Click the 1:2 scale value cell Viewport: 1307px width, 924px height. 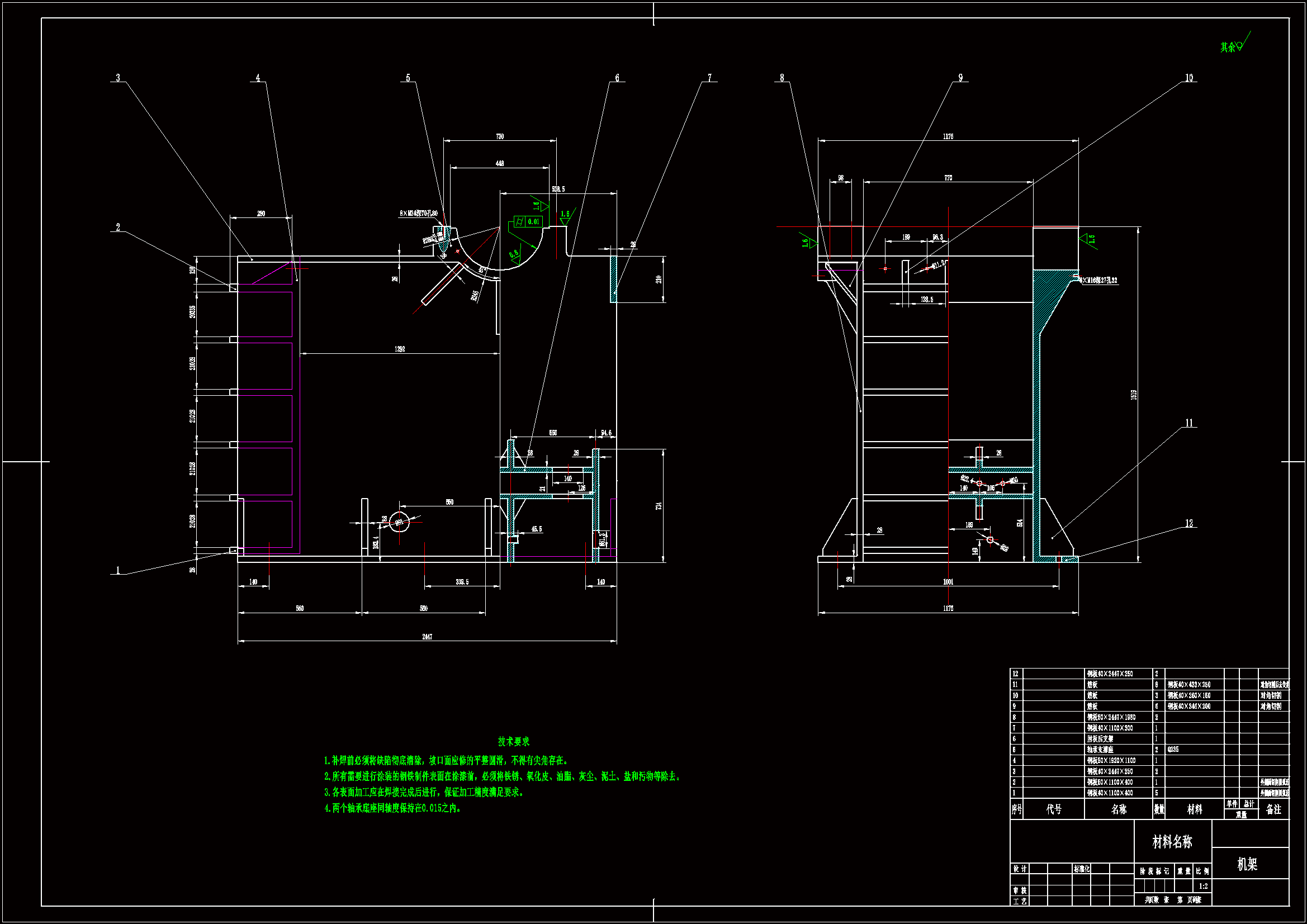click(1203, 886)
